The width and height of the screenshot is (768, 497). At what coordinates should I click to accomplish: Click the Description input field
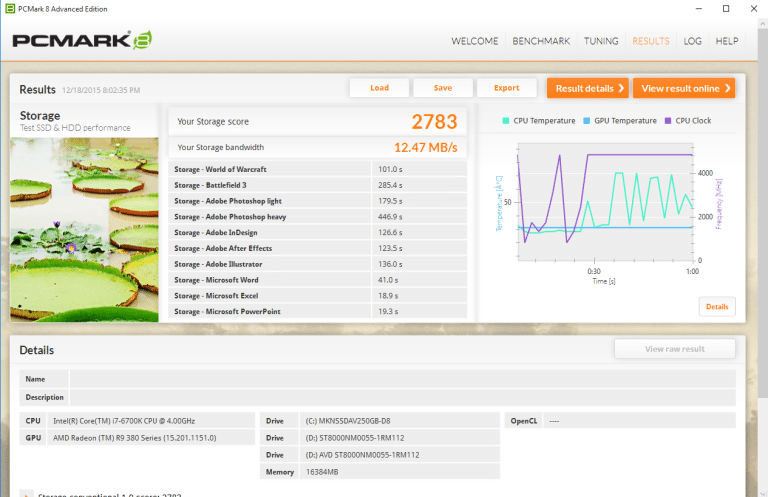[x=402, y=397]
